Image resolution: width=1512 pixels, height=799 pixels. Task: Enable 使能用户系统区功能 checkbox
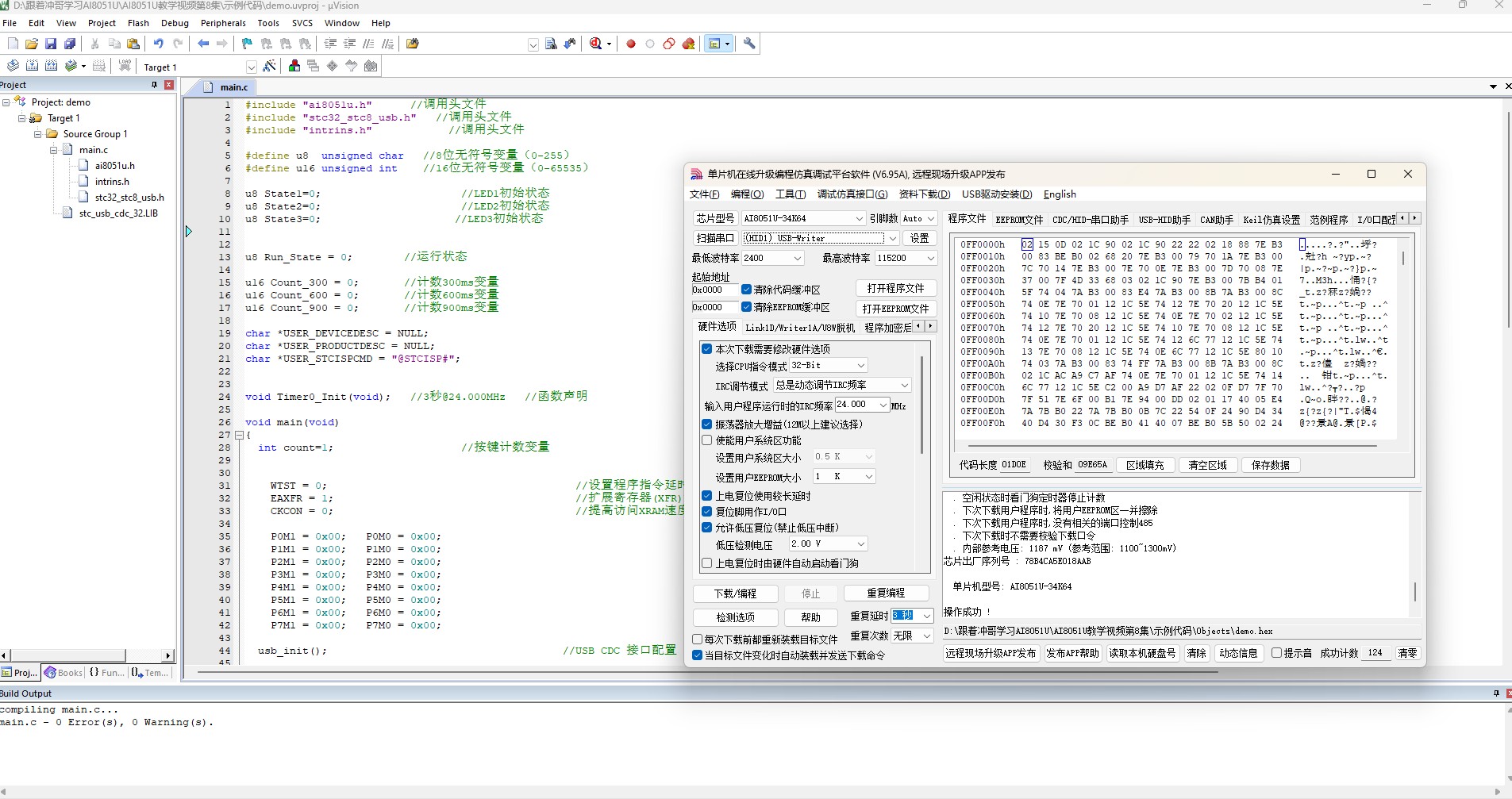click(706, 440)
